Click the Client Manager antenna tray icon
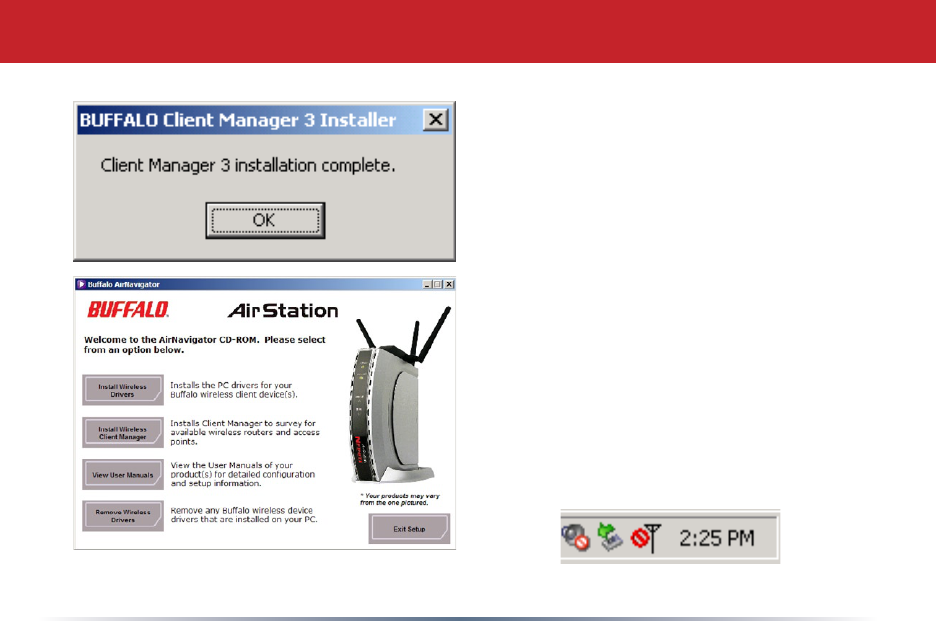The image size is (936, 621). (x=646, y=537)
